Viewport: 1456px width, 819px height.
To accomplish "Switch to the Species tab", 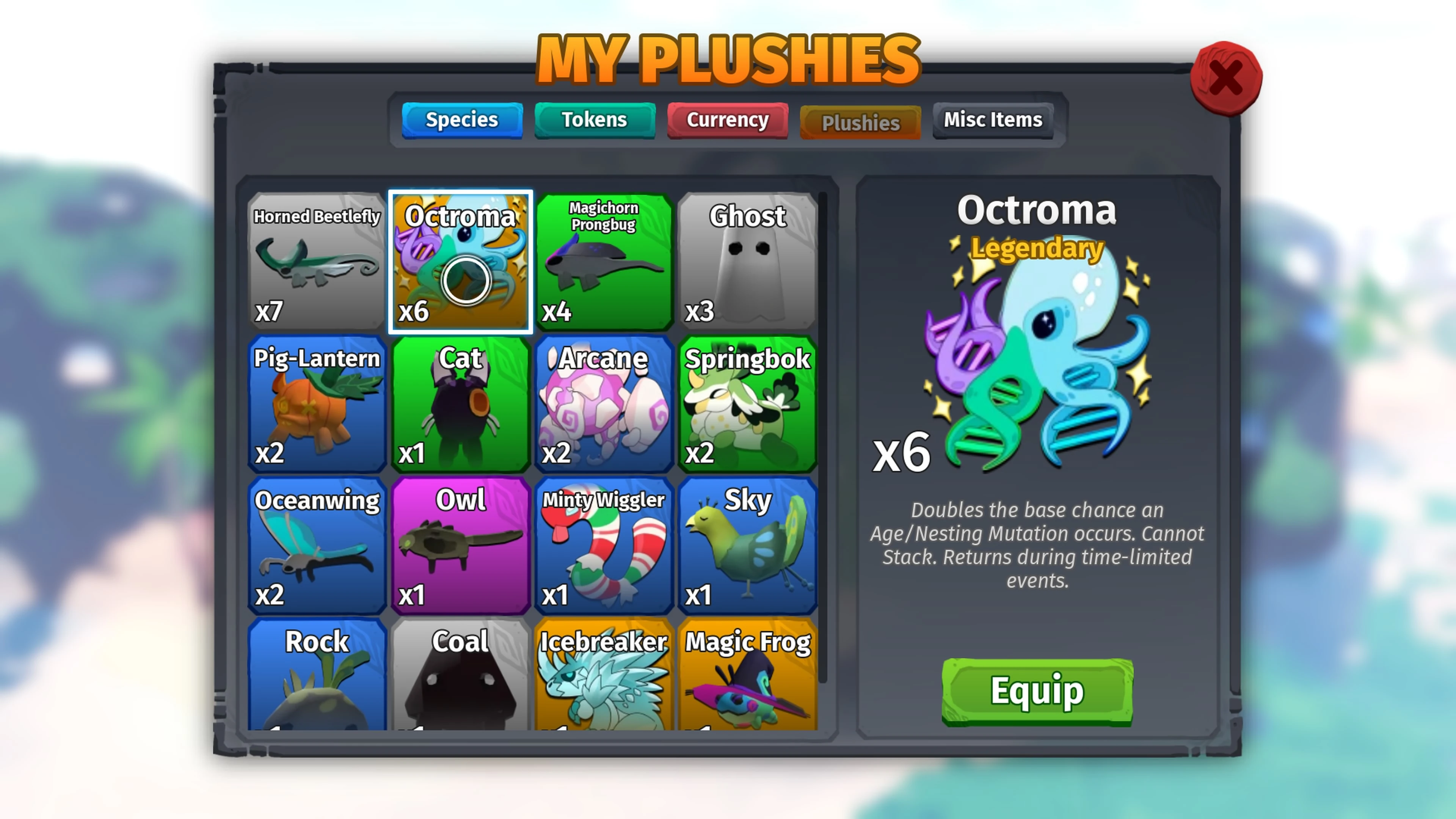I will tap(462, 121).
